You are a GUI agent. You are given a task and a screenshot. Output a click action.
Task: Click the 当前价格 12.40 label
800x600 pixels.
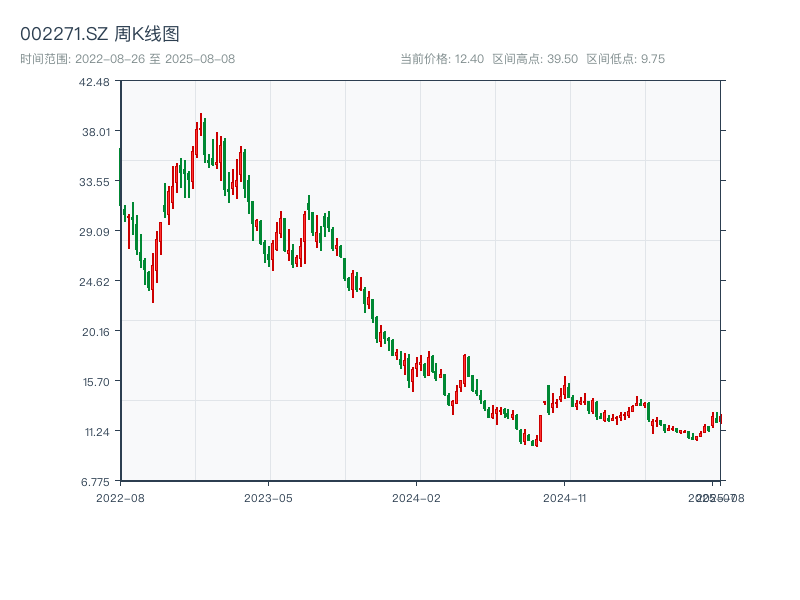point(441,59)
